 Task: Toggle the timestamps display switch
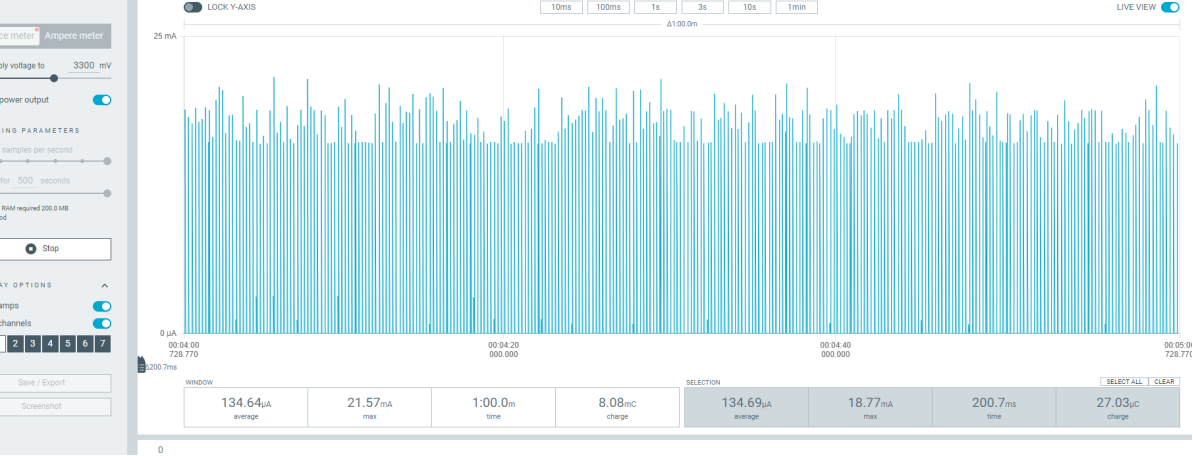(x=102, y=306)
